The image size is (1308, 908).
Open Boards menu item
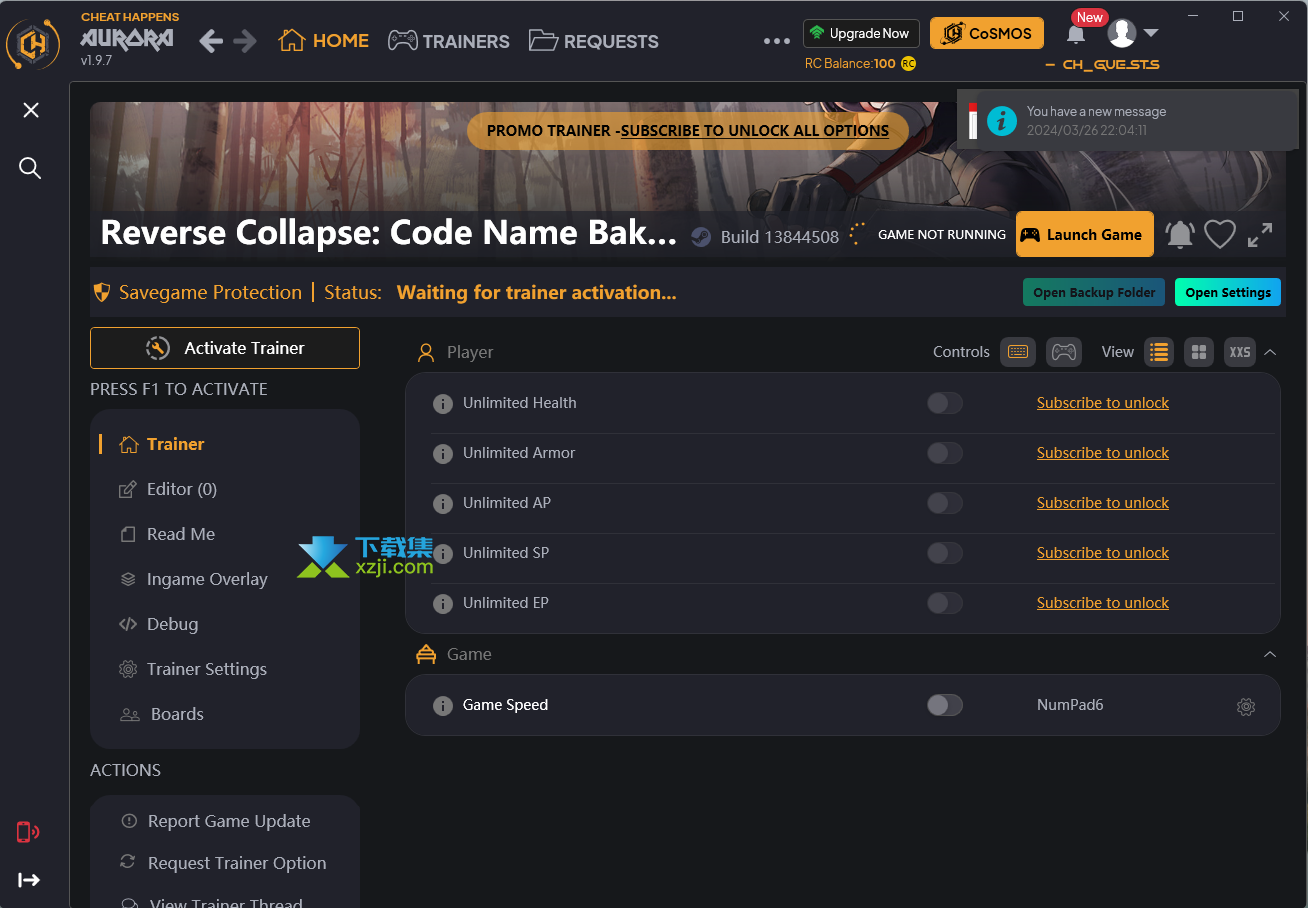(162, 714)
